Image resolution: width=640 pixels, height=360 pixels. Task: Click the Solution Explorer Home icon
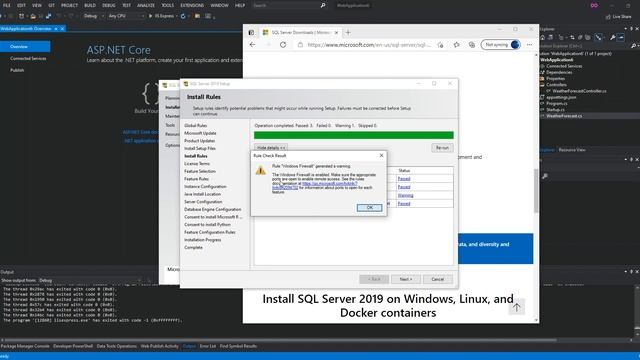pyautogui.click(x=542, y=37)
